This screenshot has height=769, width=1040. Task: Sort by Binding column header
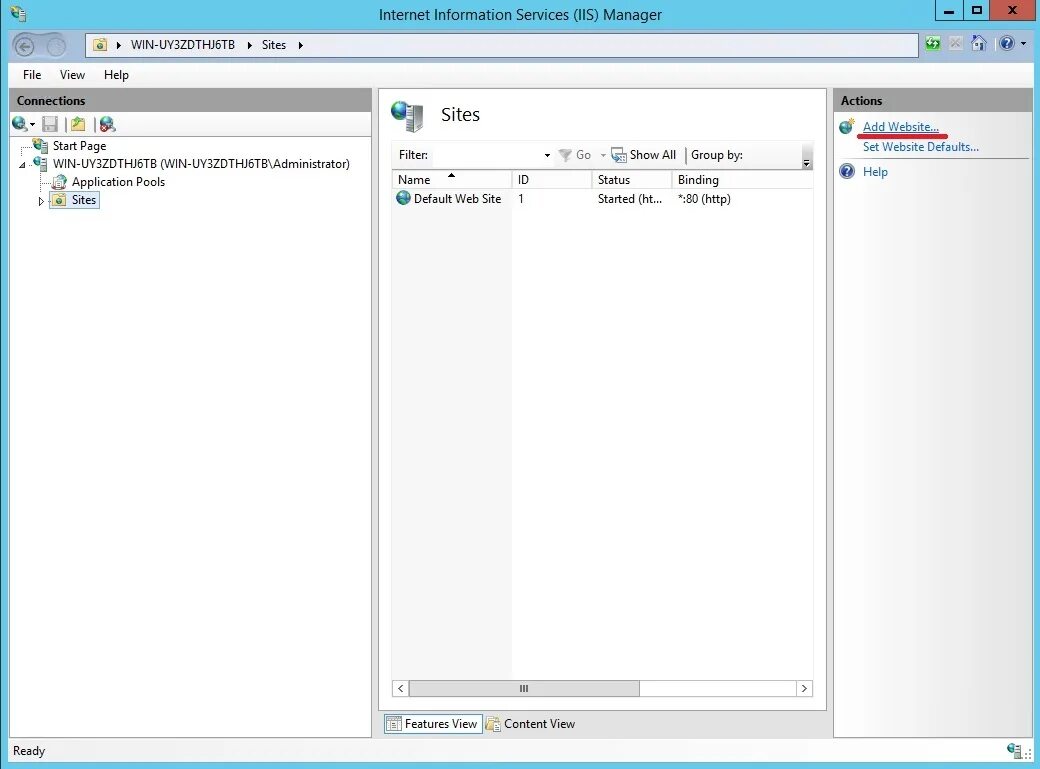click(x=742, y=180)
